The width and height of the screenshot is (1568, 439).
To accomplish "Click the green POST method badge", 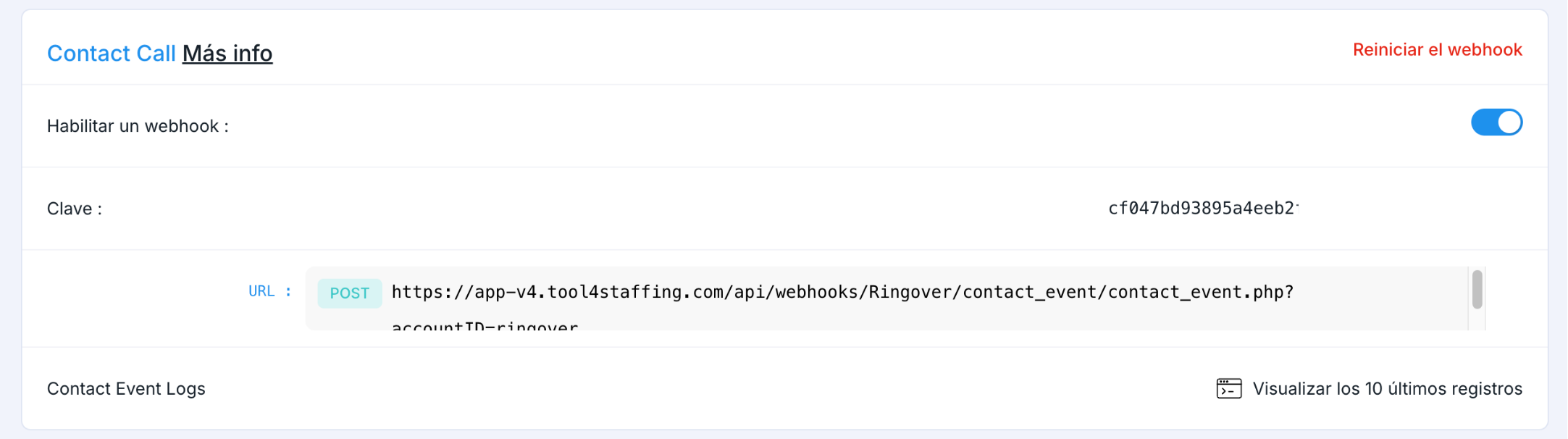I will click(349, 293).
